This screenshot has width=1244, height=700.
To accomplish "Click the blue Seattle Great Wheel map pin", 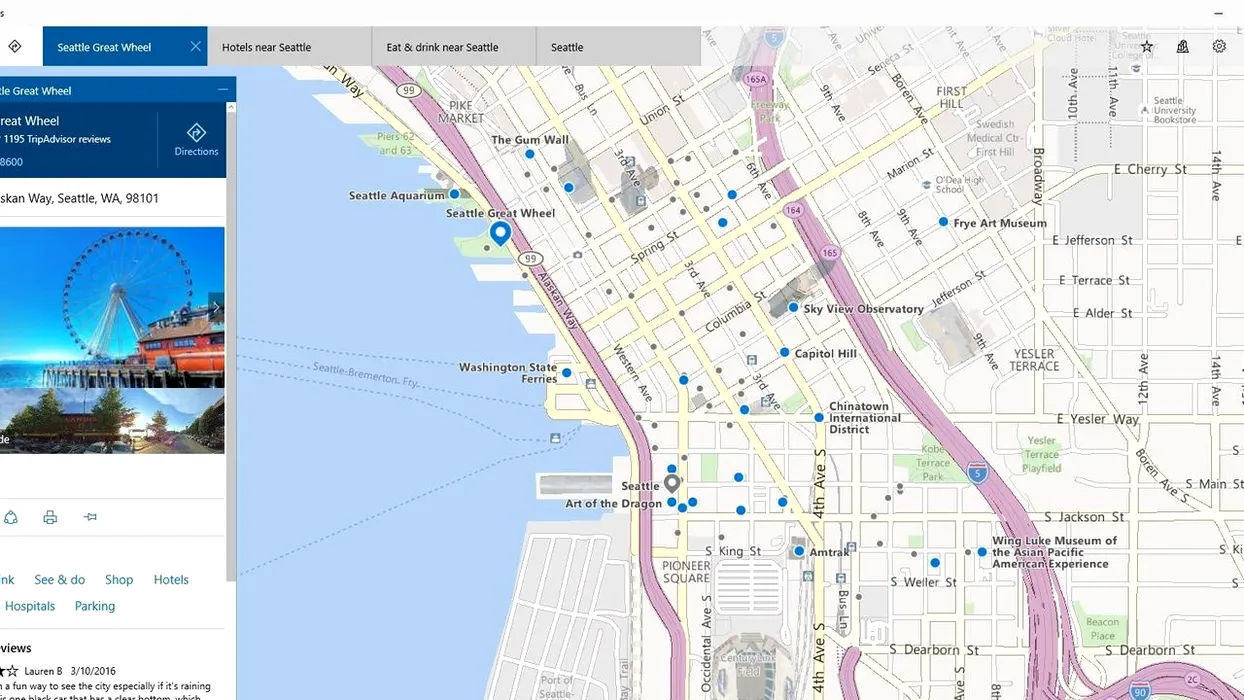I will coord(500,233).
